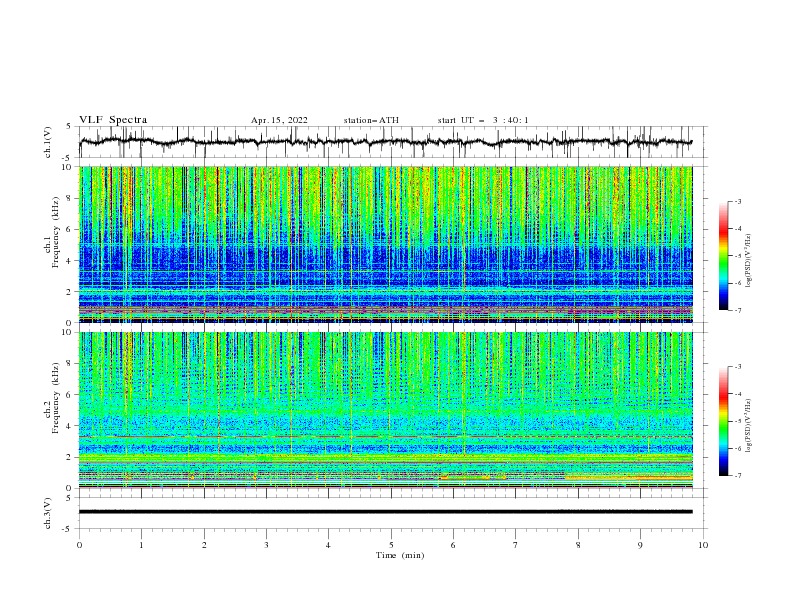This screenshot has width=792, height=612.
Task: Click time axis tick label "1"
Action: (141, 545)
